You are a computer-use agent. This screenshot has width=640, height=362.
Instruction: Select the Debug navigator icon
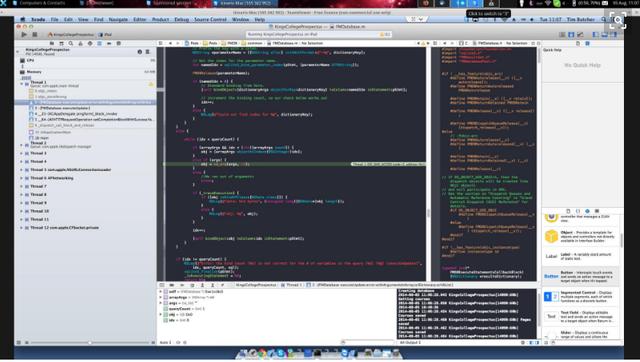(99, 43)
